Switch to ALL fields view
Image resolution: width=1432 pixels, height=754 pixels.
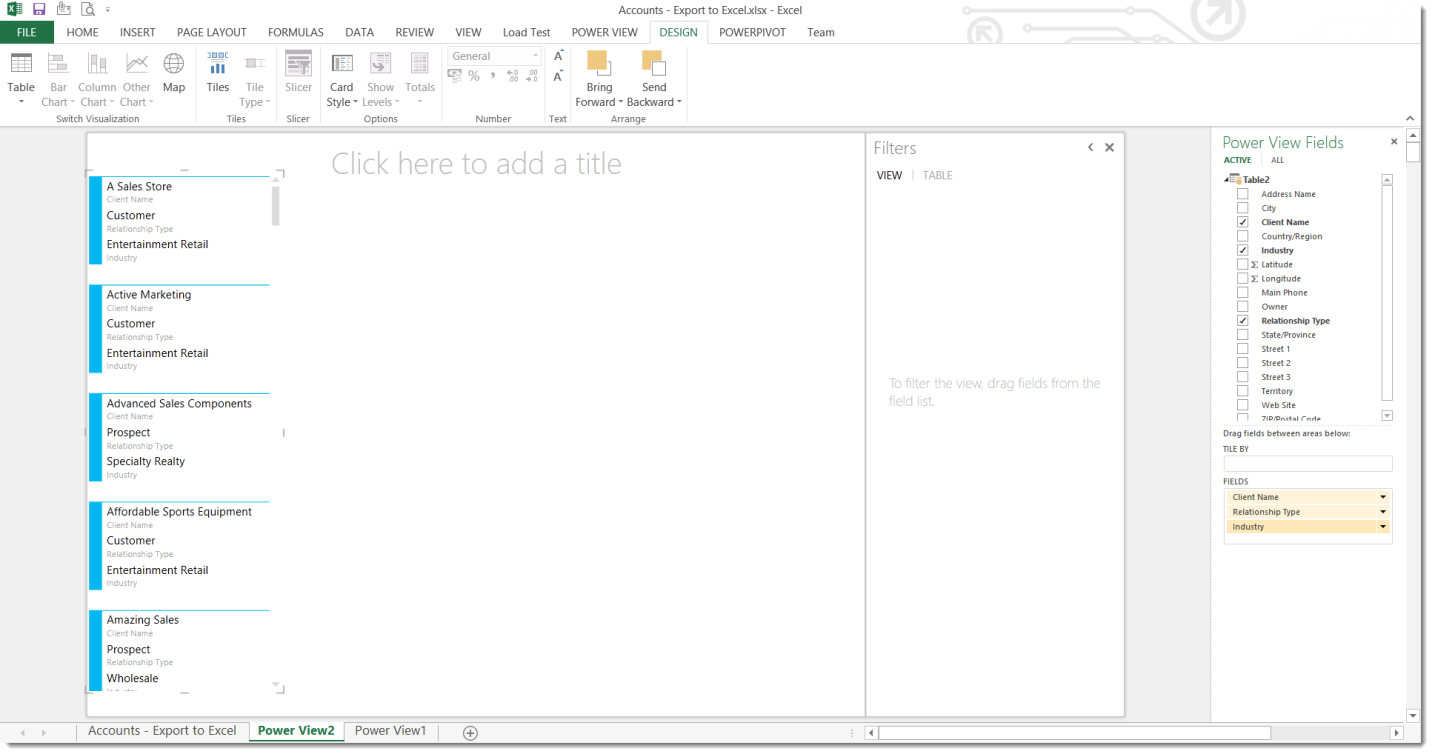click(1277, 160)
